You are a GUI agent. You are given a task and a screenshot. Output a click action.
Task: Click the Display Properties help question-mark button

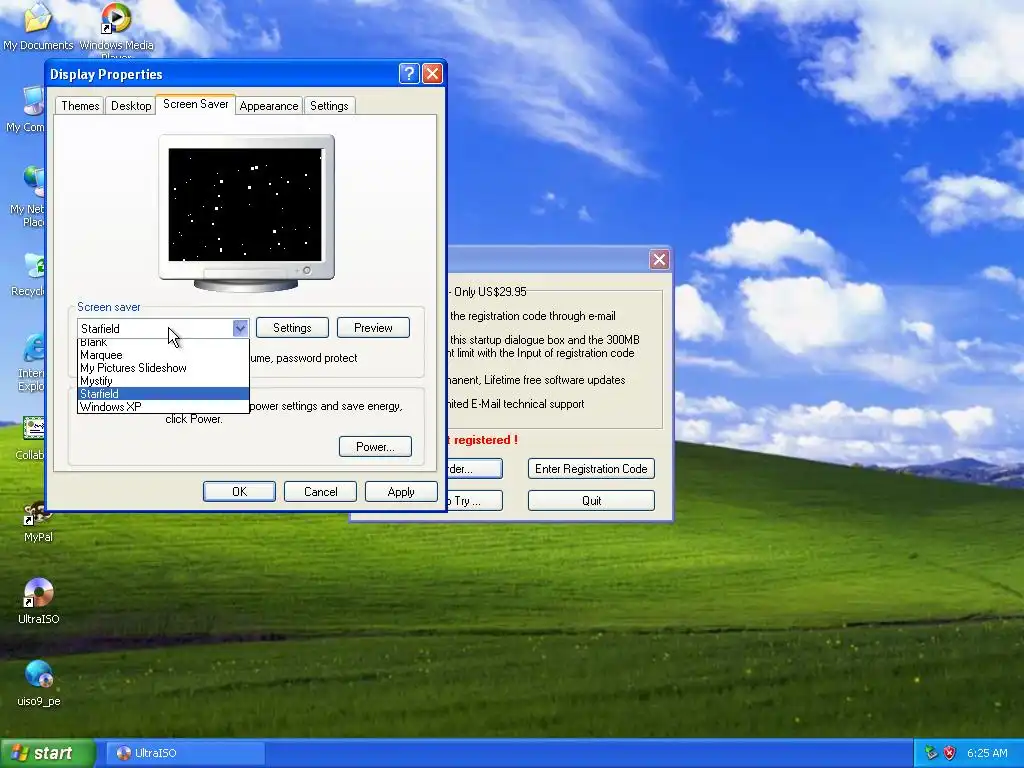[x=409, y=74]
